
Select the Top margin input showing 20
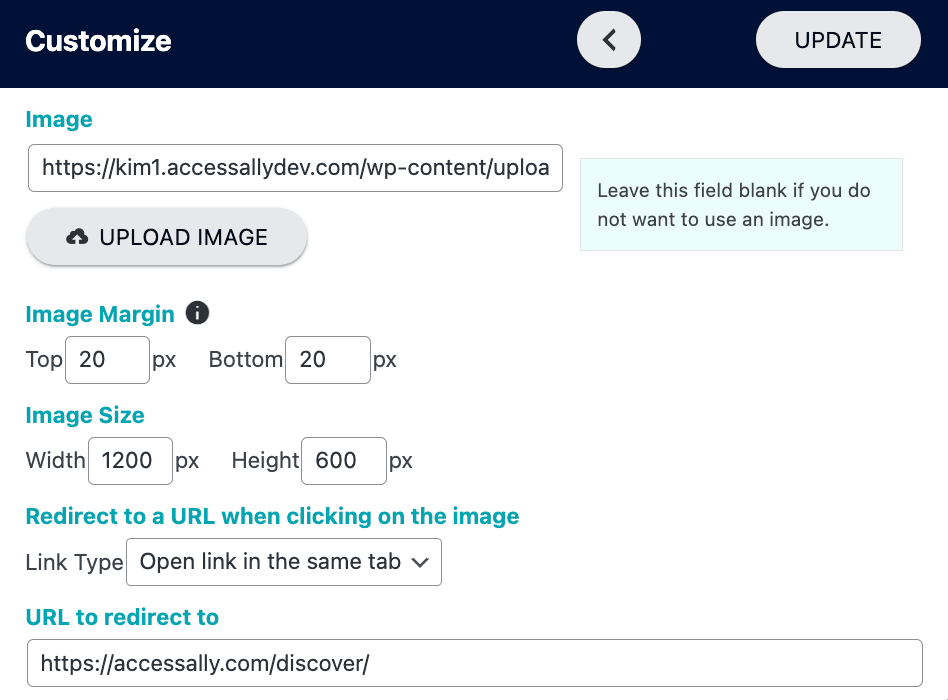tap(107, 359)
